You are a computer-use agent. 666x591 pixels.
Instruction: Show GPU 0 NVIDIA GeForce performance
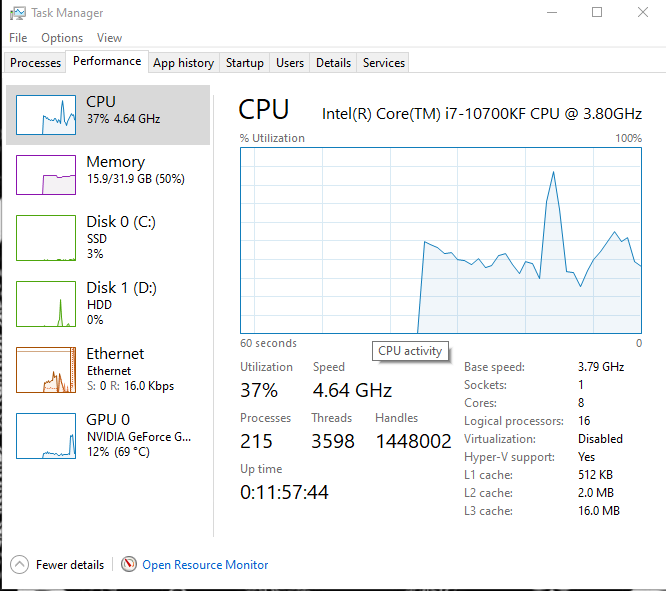click(x=120, y=435)
